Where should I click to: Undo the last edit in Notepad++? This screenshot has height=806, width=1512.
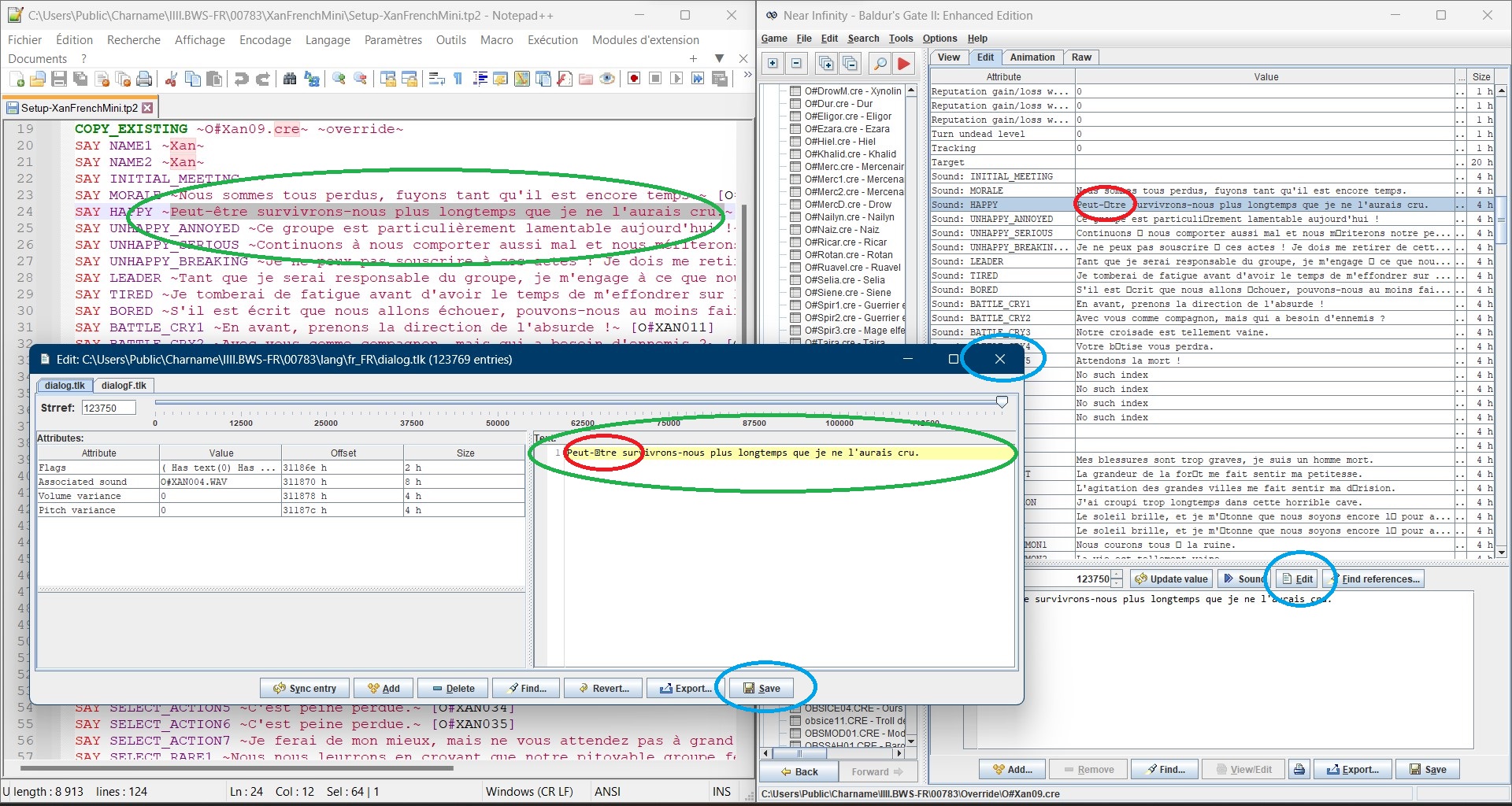[241, 79]
